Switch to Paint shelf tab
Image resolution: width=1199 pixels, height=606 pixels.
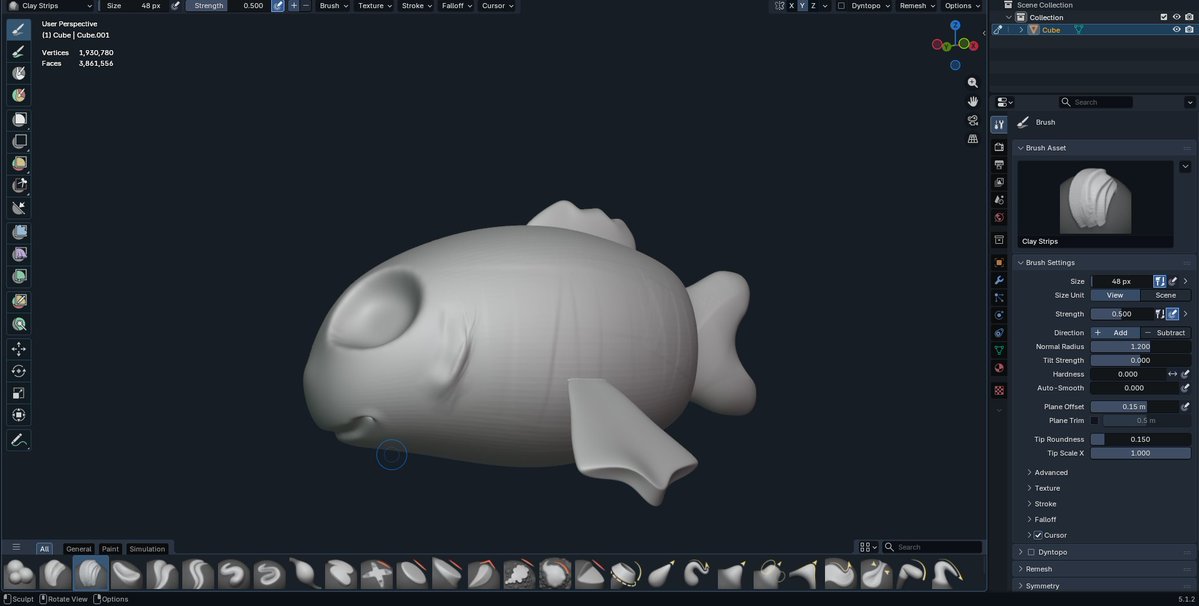pyautogui.click(x=110, y=549)
